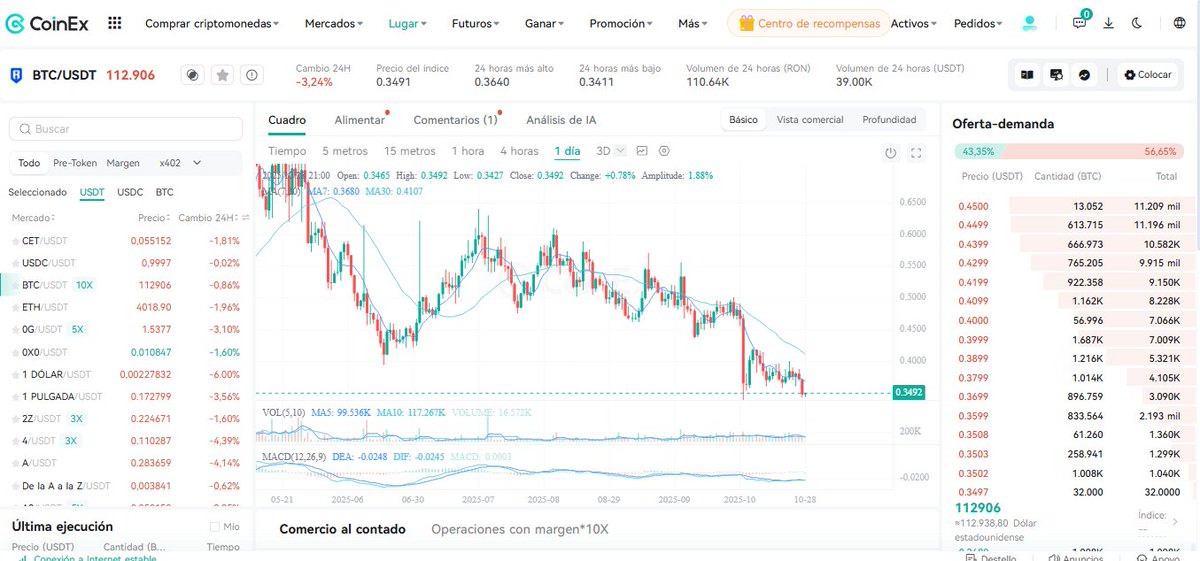Viewport: 1200px width, 561px height.
Task: Switch to Comentarios (1) tab
Action: tap(455, 120)
